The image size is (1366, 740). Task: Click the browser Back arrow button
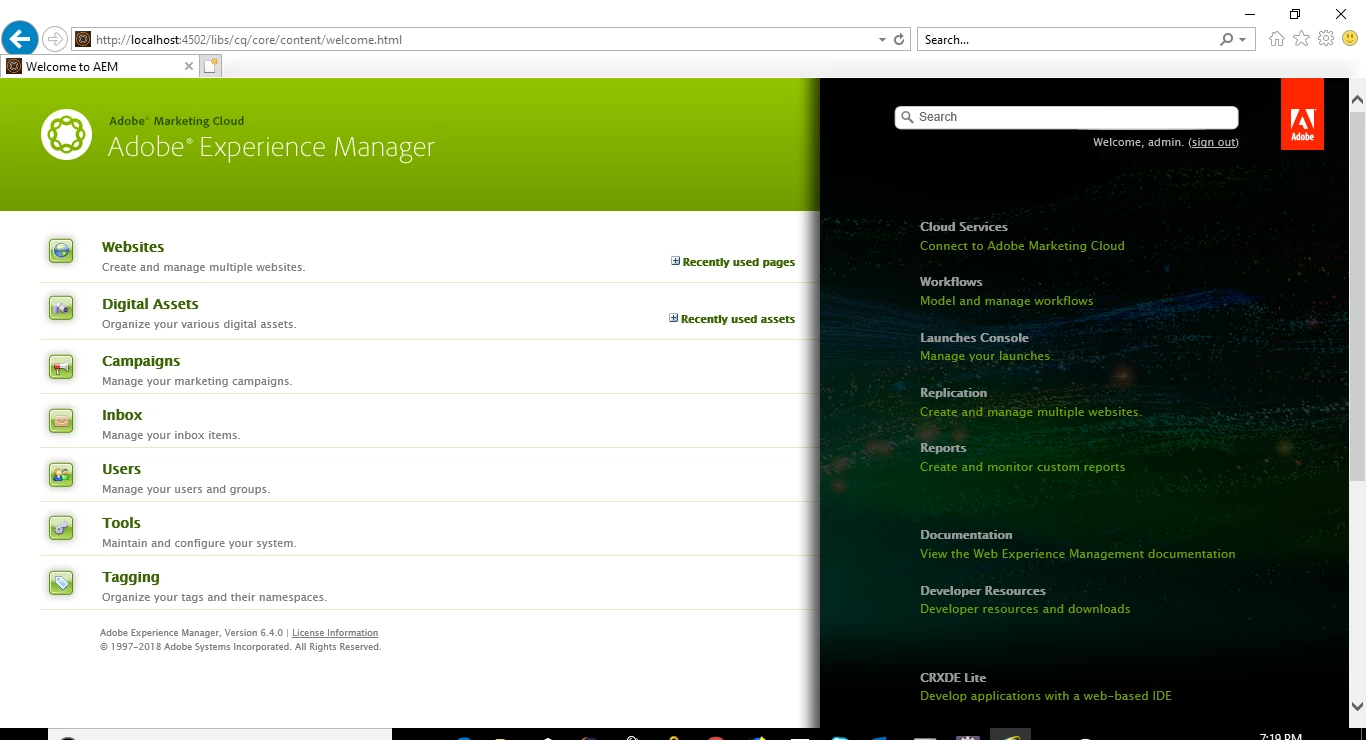click(x=20, y=39)
